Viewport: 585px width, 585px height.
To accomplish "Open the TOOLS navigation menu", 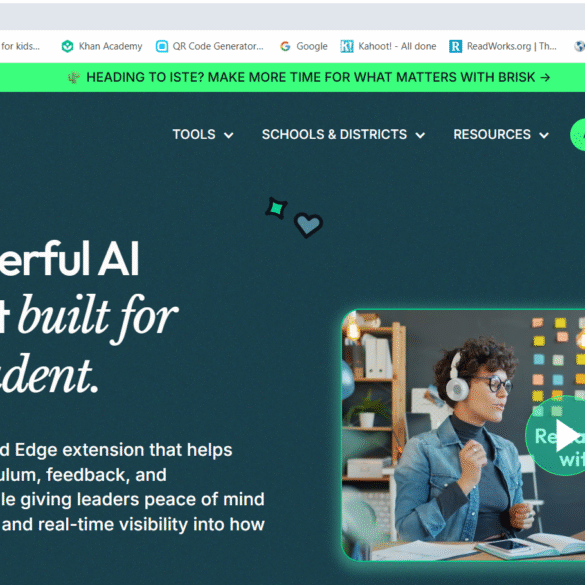I will click(194, 134).
